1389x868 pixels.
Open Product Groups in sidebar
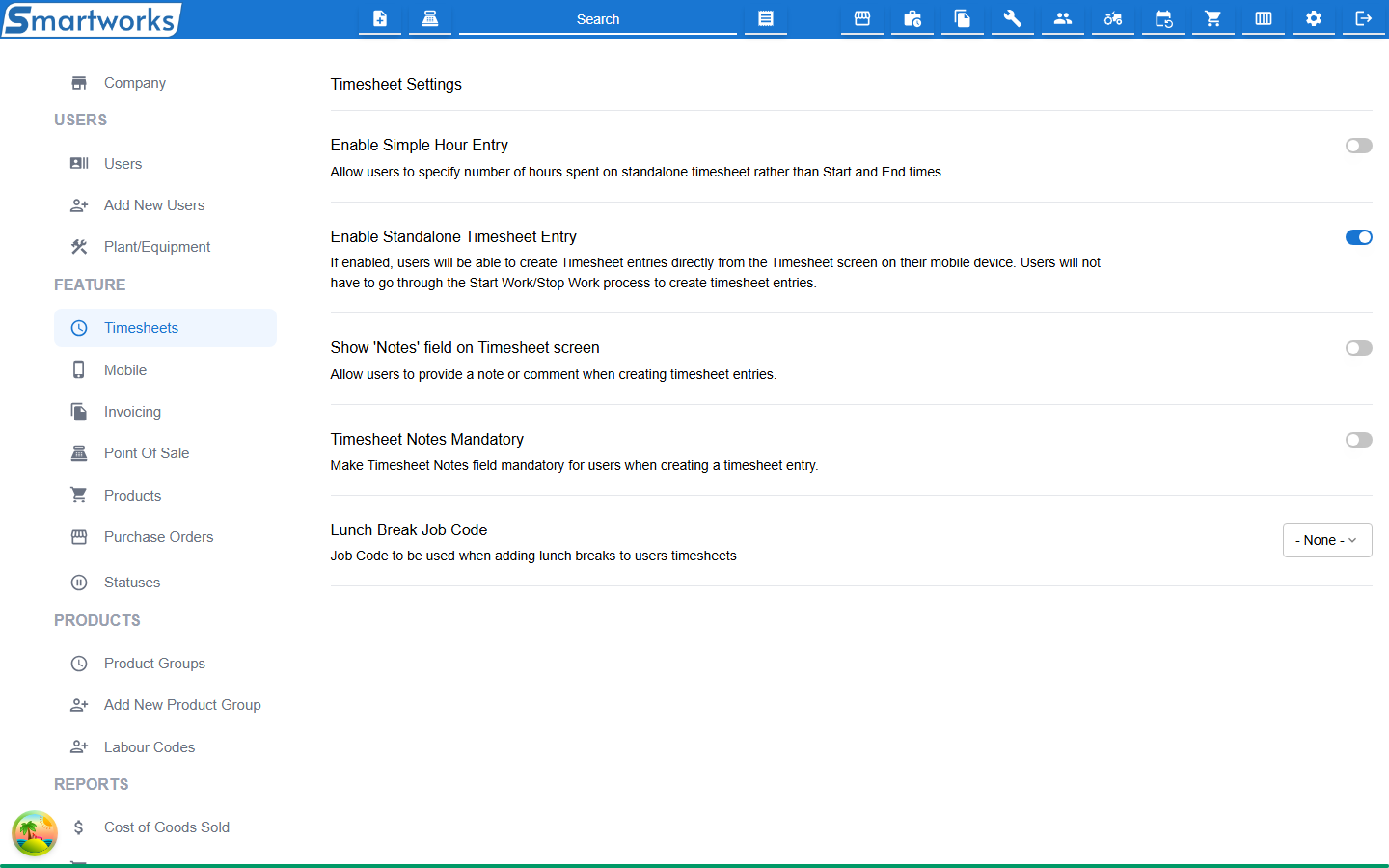pyautogui.click(x=165, y=664)
